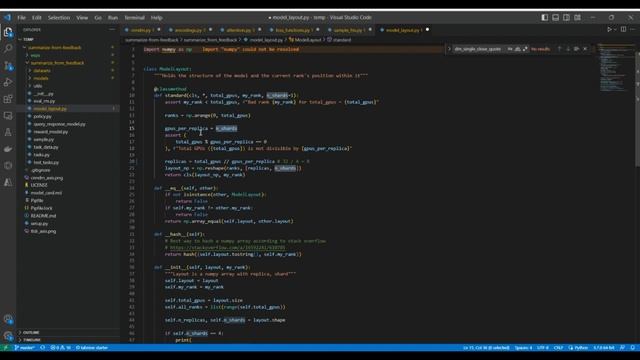640x360 pixels.
Task: Toggle Use Regular Expression in Find widget
Action: click(x=525, y=49)
